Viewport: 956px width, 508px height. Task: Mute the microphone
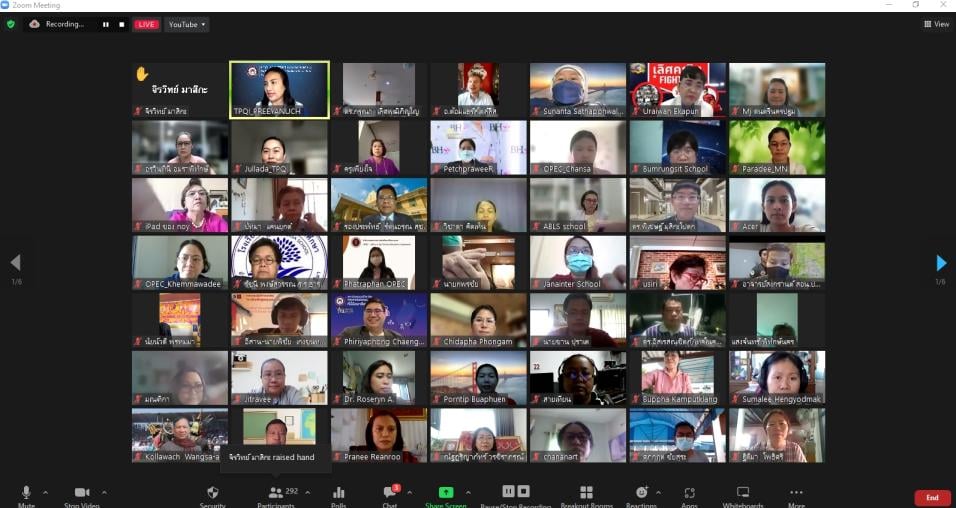click(x=26, y=496)
